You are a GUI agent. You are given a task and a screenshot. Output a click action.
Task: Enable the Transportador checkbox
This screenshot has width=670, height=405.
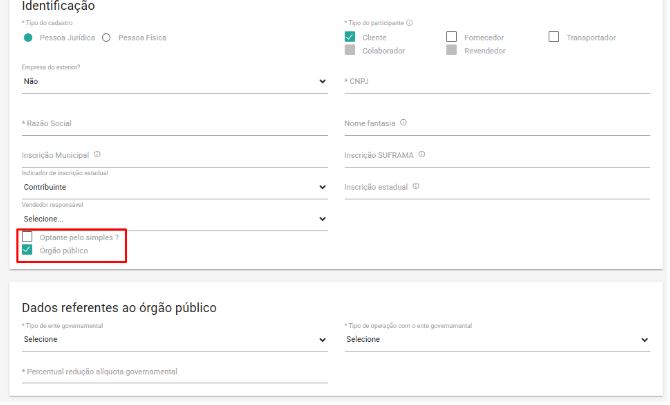pyautogui.click(x=554, y=37)
